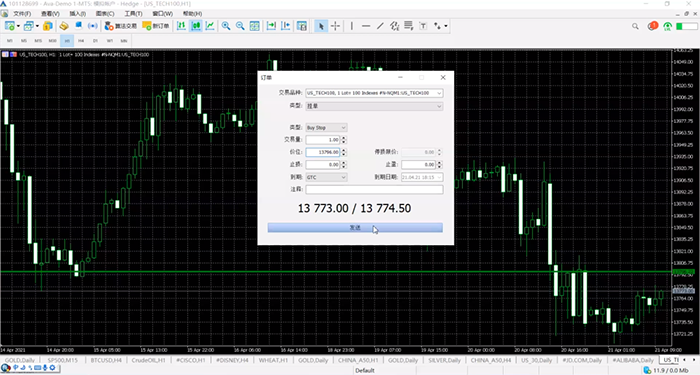Open the new chart icon in toolbar
700x375 pixels.
point(9,26)
